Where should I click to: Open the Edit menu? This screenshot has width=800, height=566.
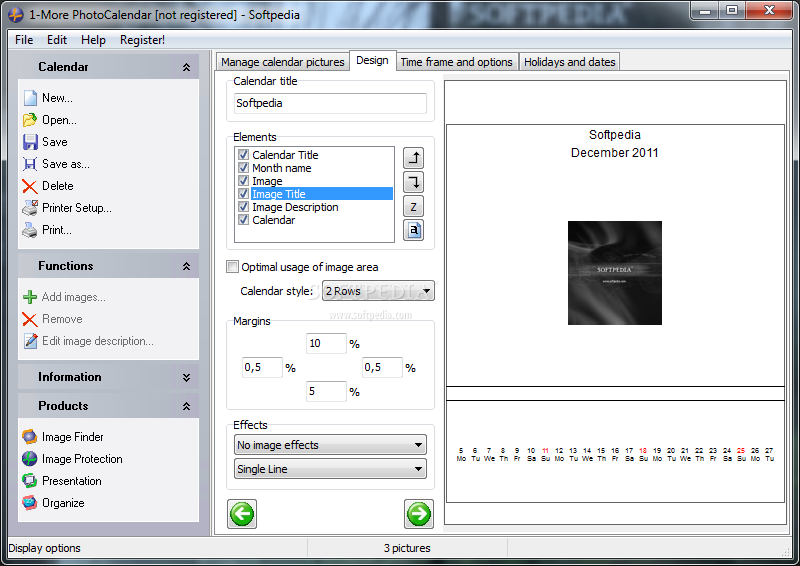(57, 40)
